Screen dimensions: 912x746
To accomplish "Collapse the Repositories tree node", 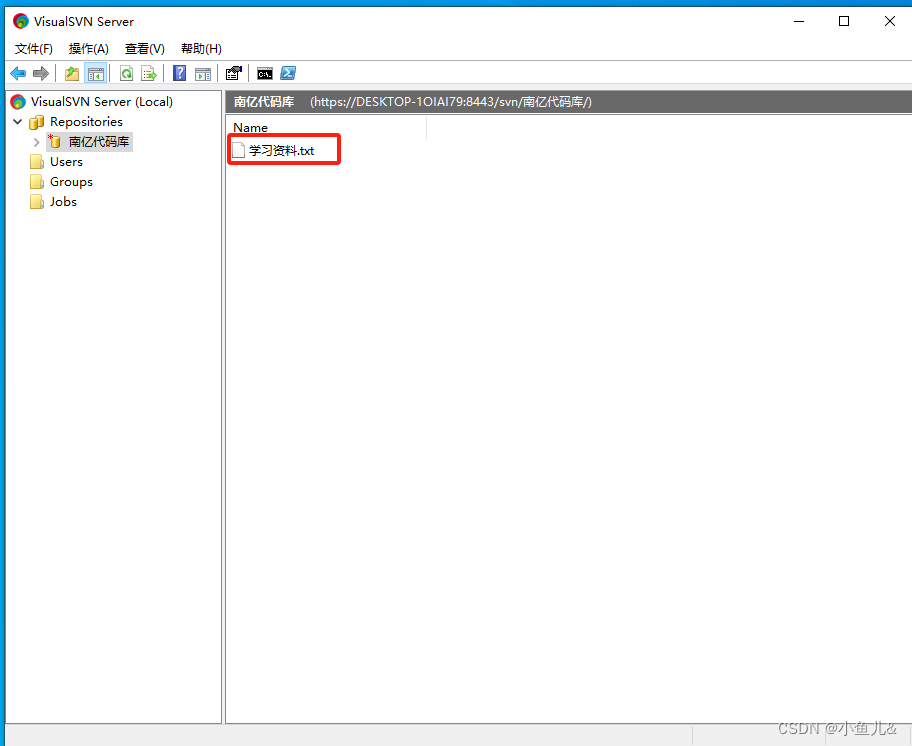I will coord(18,121).
